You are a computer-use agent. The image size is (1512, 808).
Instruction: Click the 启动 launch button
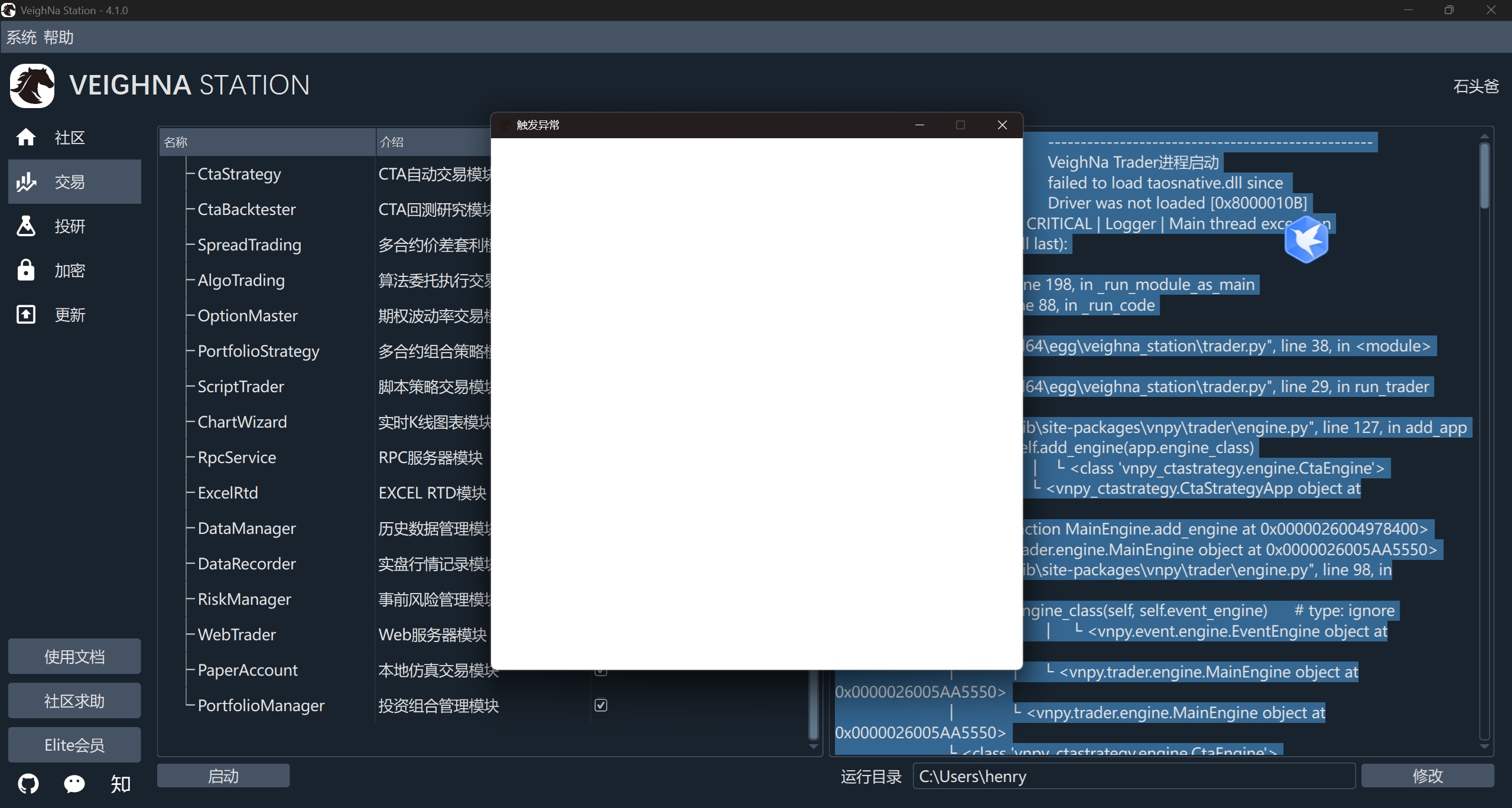(x=223, y=776)
